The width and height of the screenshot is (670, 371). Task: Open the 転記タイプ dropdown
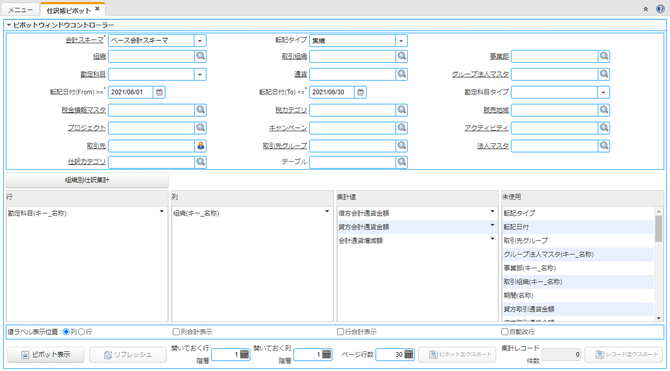pyautogui.click(x=401, y=41)
